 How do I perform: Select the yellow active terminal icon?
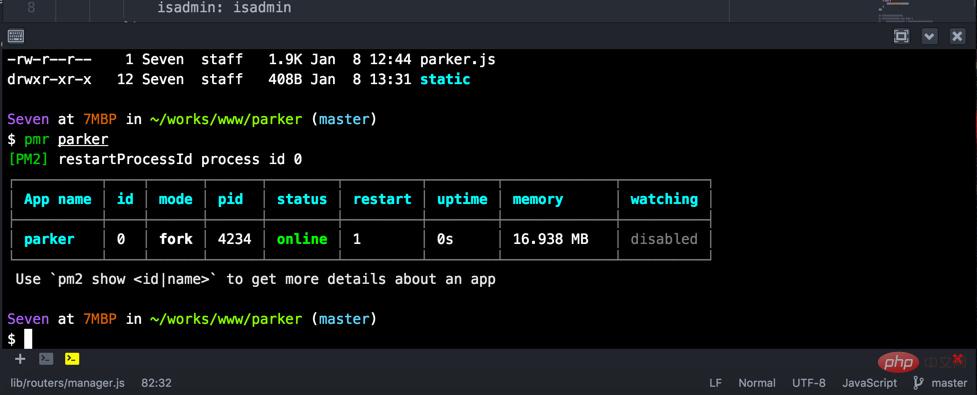(x=72, y=359)
